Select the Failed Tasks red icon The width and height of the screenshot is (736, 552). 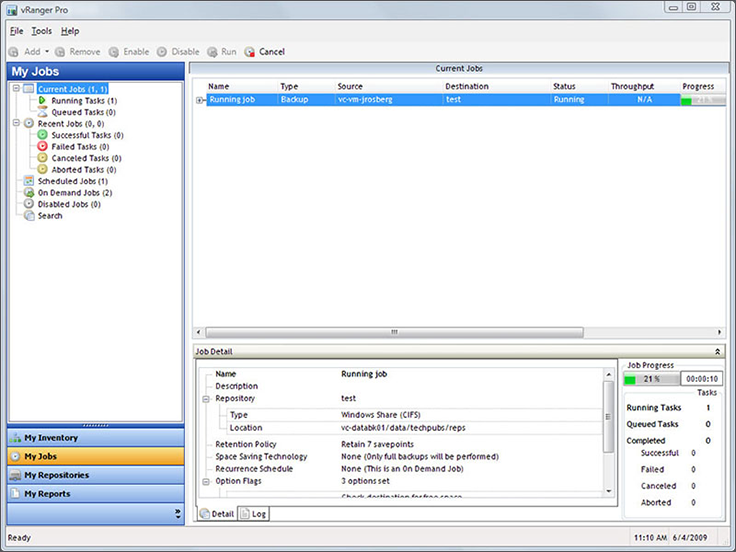(42, 146)
